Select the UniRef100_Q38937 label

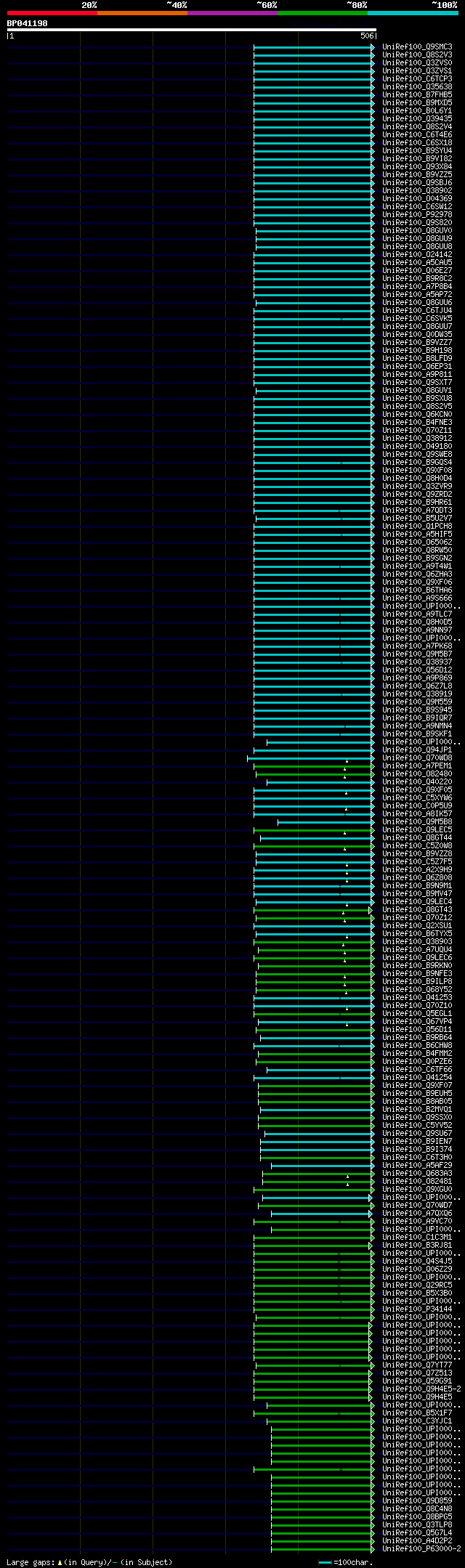[x=417, y=662]
